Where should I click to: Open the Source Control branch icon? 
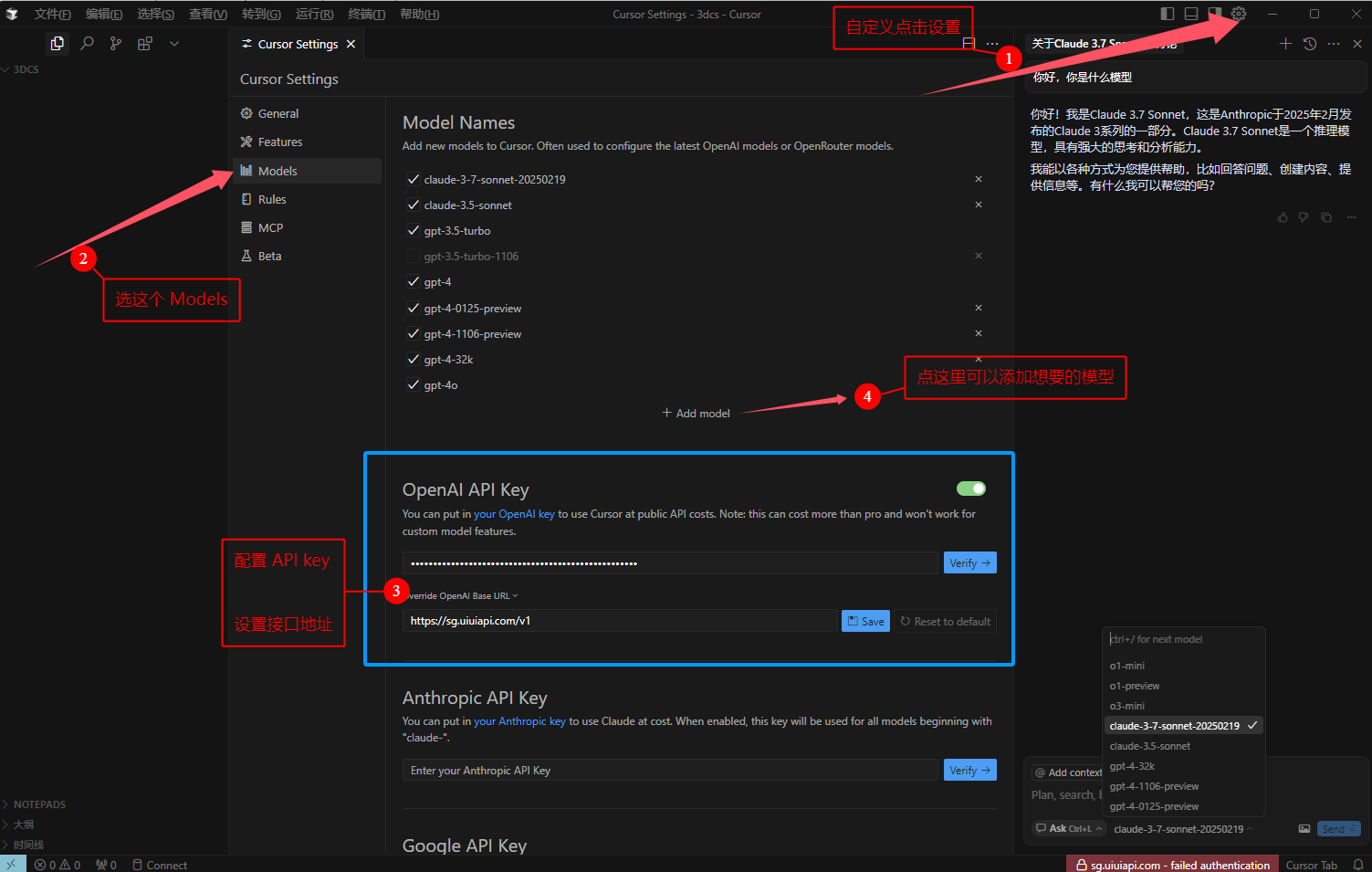pyautogui.click(x=115, y=43)
